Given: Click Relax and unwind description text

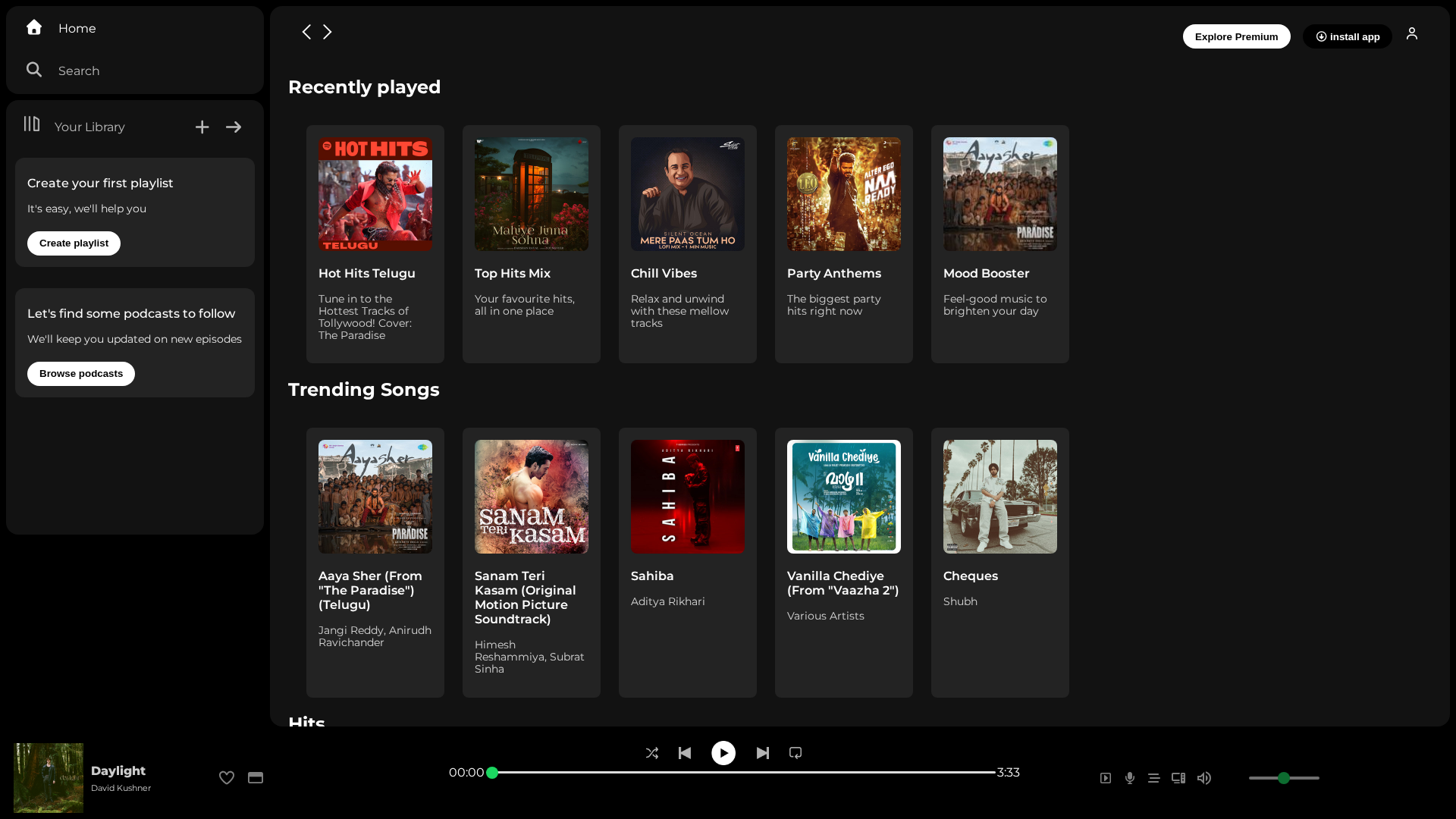Looking at the screenshot, I should (679, 312).
